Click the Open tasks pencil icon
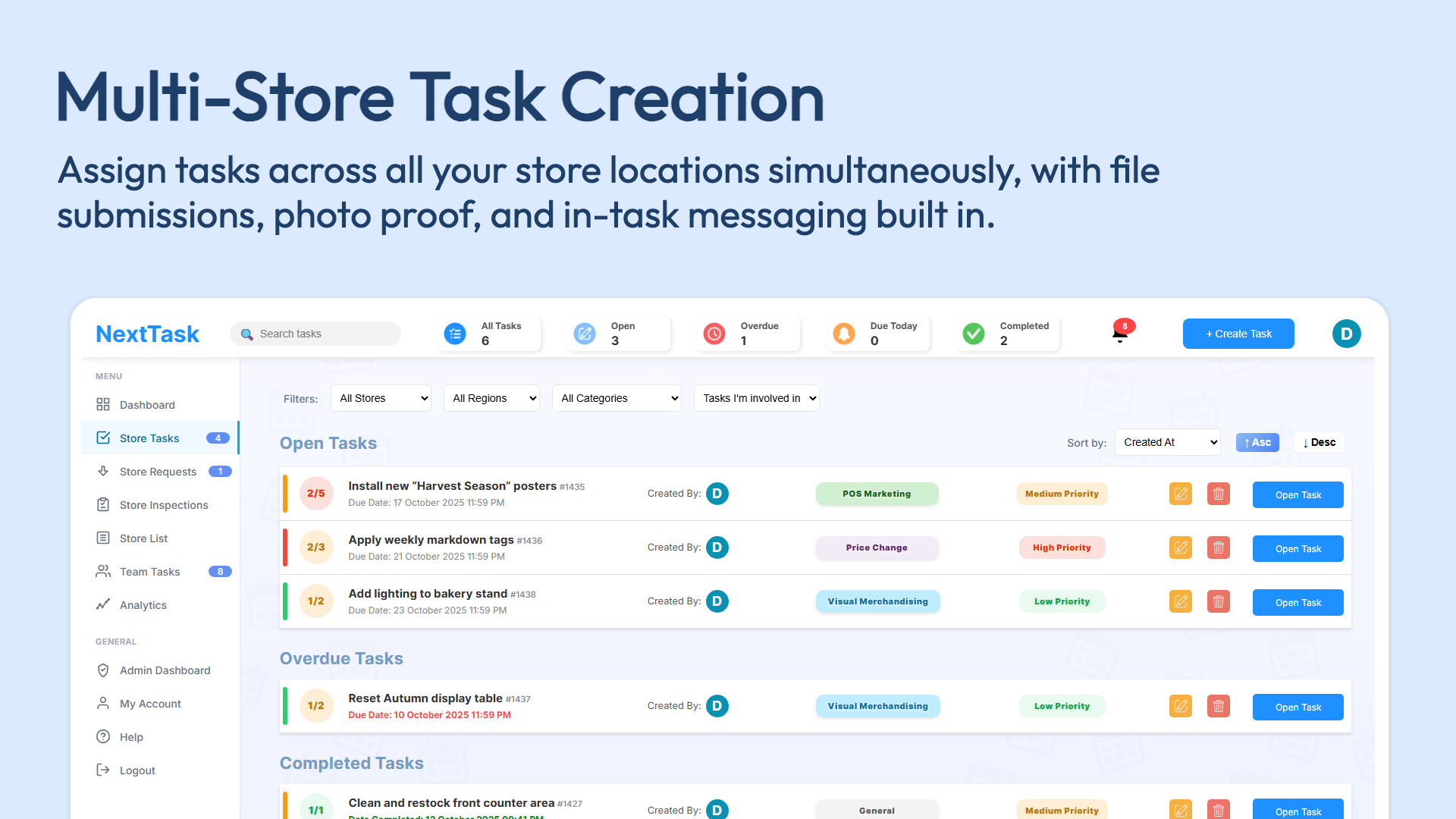The height and width of the screenshot is (819, 1456). 585,334
